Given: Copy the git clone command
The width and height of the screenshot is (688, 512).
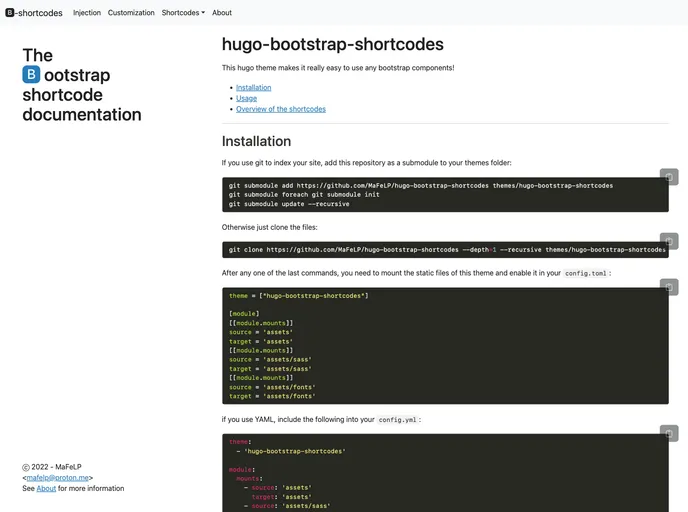Looking at the screenshot, I should 669,241.
